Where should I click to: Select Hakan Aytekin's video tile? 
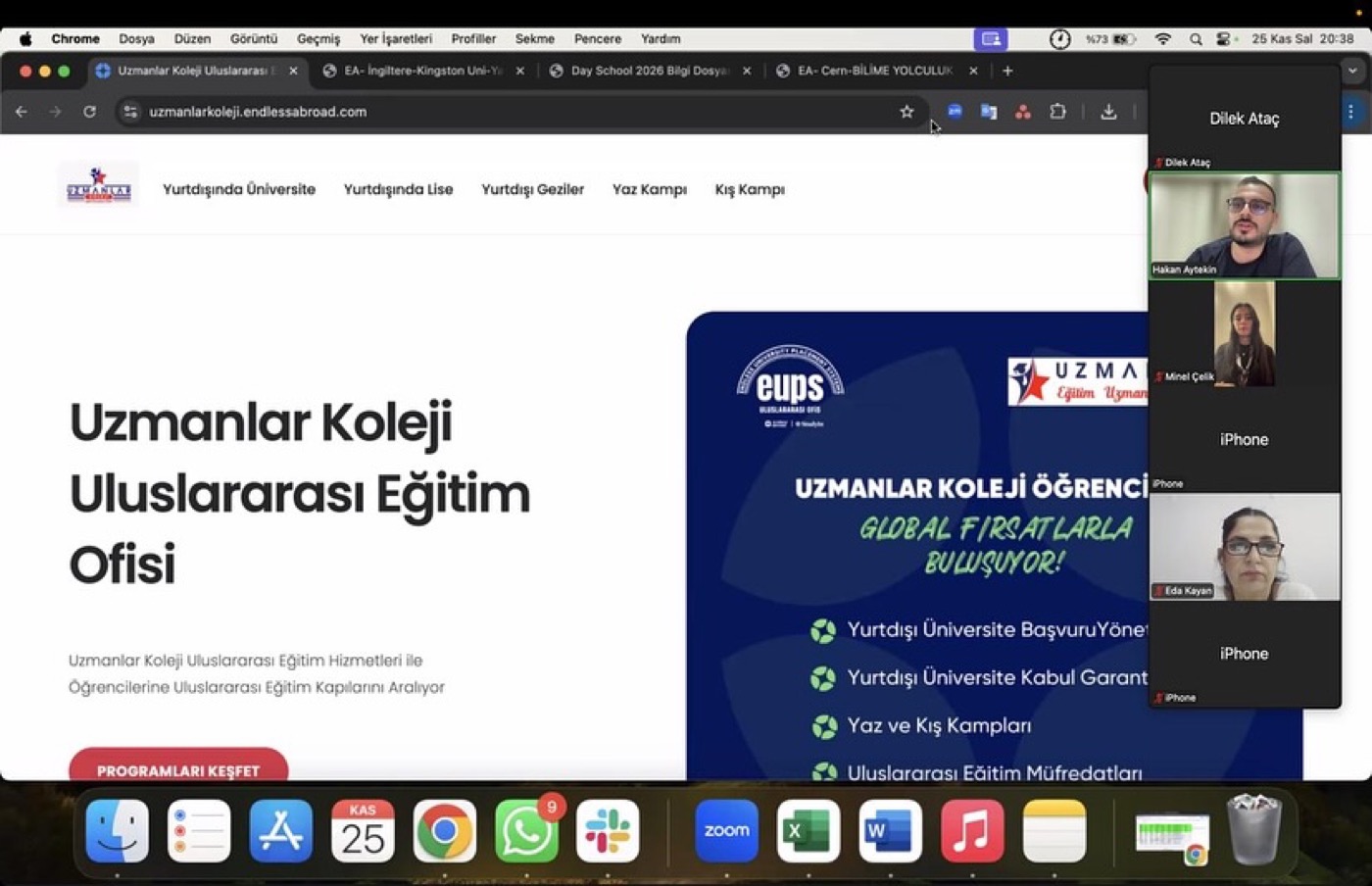(x=1245, y=225)
